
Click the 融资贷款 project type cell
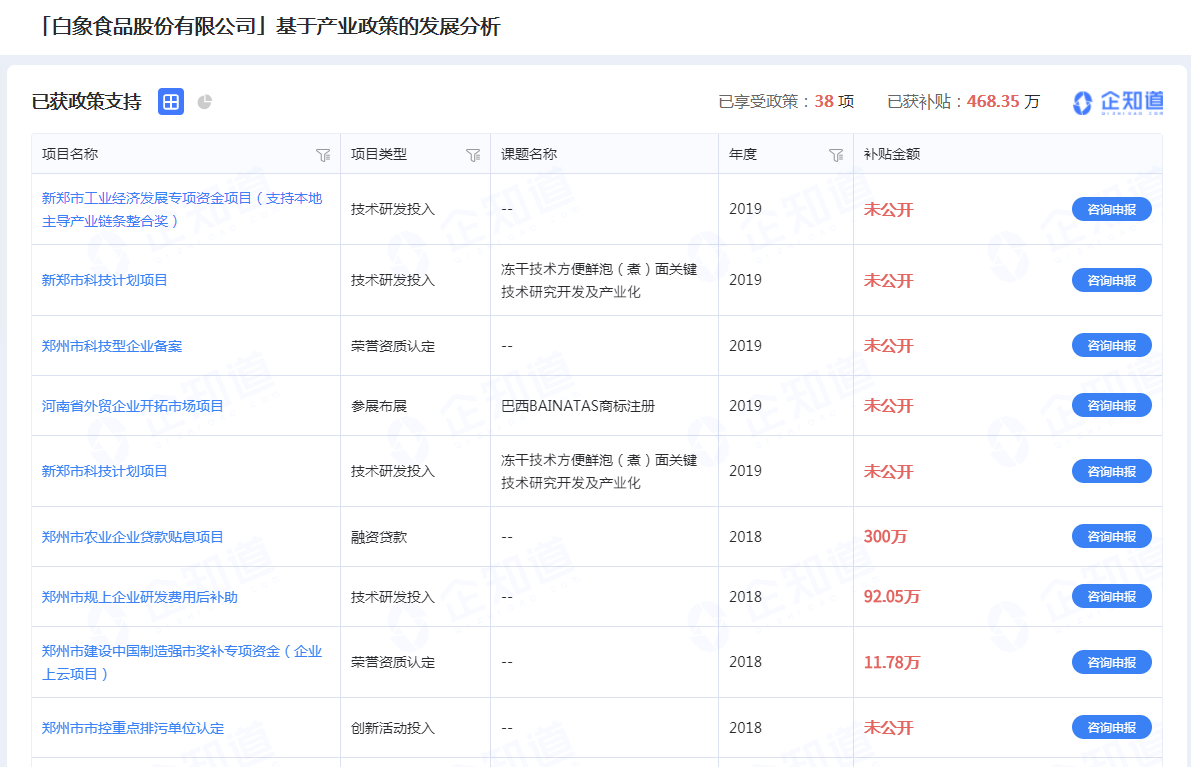(x=379, y=538)
